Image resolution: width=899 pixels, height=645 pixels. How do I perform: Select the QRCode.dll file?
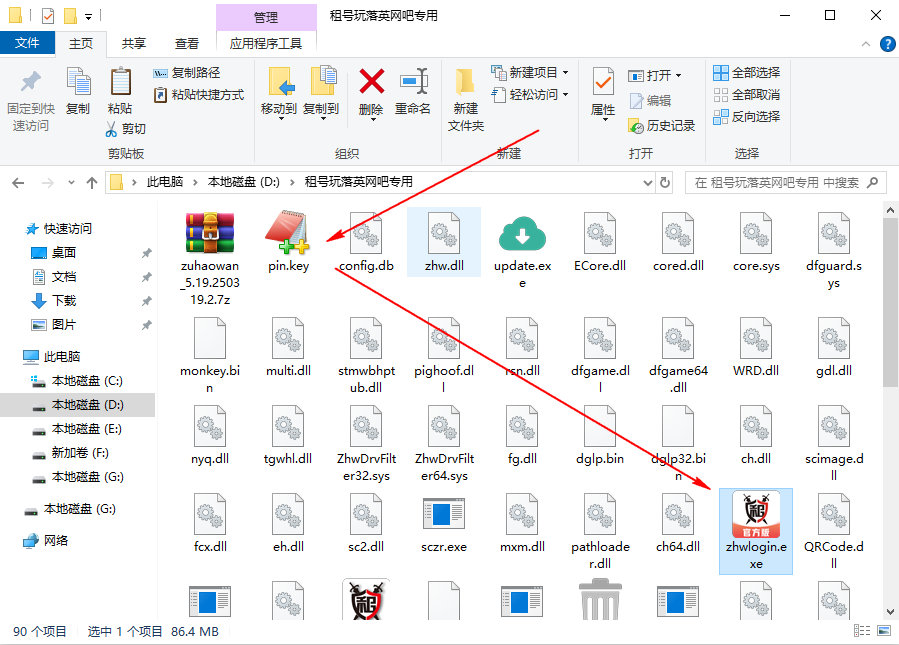(x=834, y=531)
